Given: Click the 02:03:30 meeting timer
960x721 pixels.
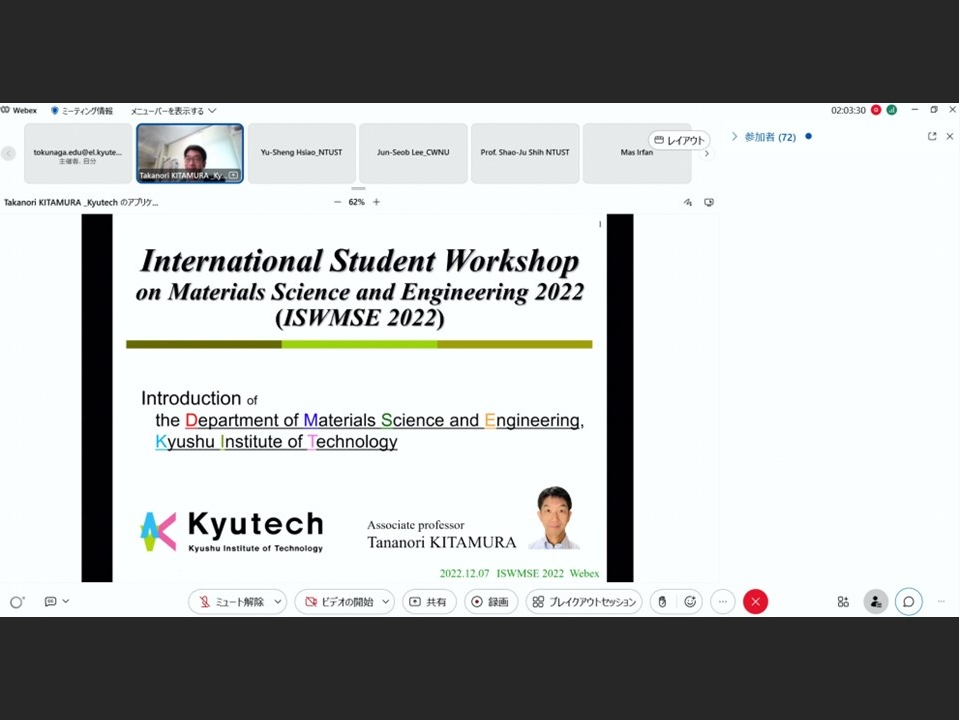Looking at the screenshot, I should tap(848, 111).
